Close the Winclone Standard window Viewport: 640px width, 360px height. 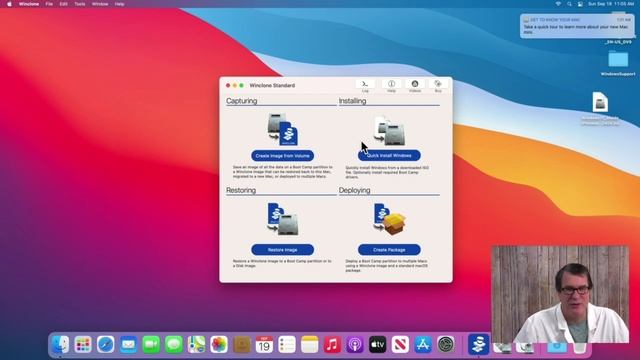(x=228, y=85)
